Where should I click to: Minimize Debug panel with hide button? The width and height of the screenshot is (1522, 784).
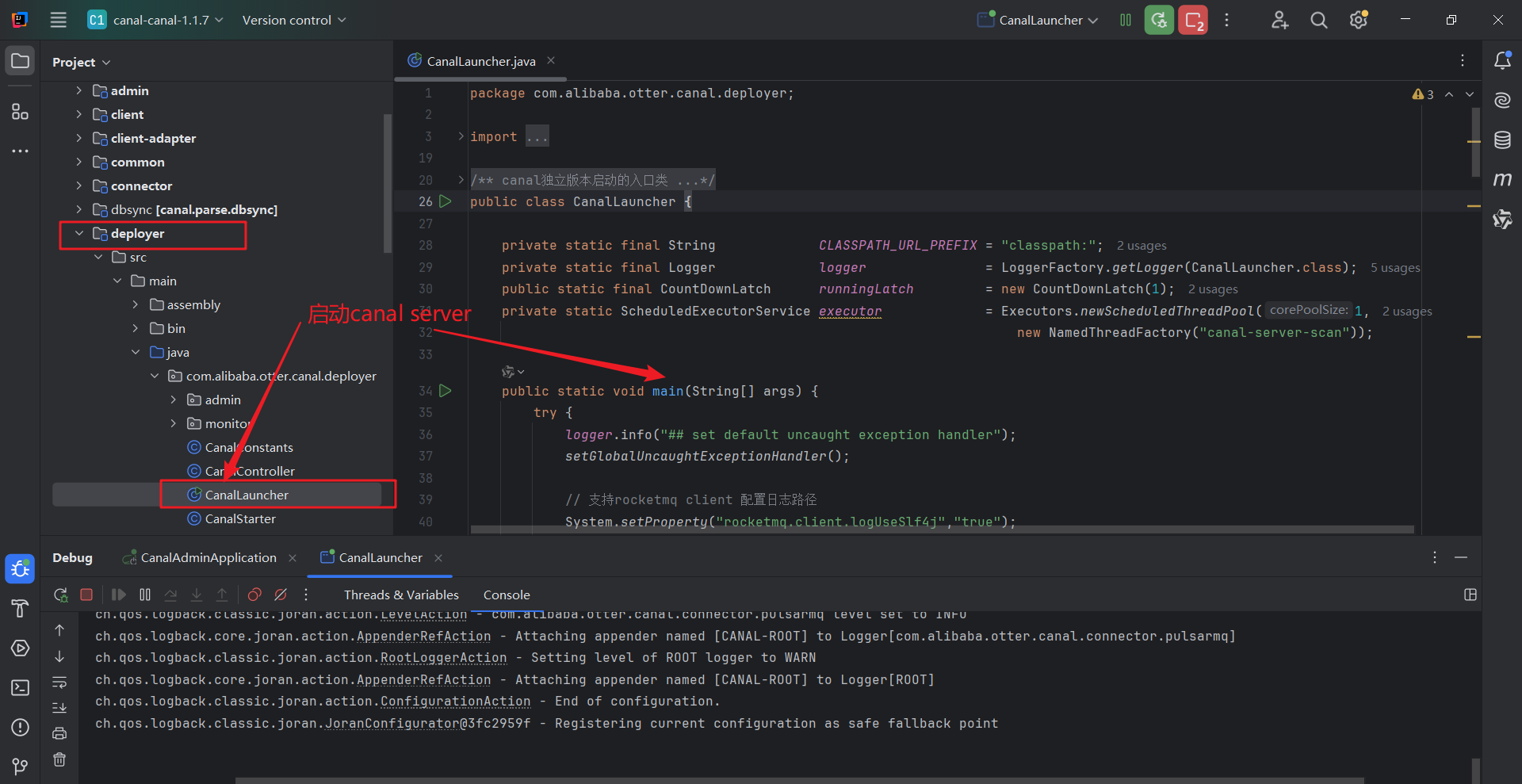[x=1461, y=558]
